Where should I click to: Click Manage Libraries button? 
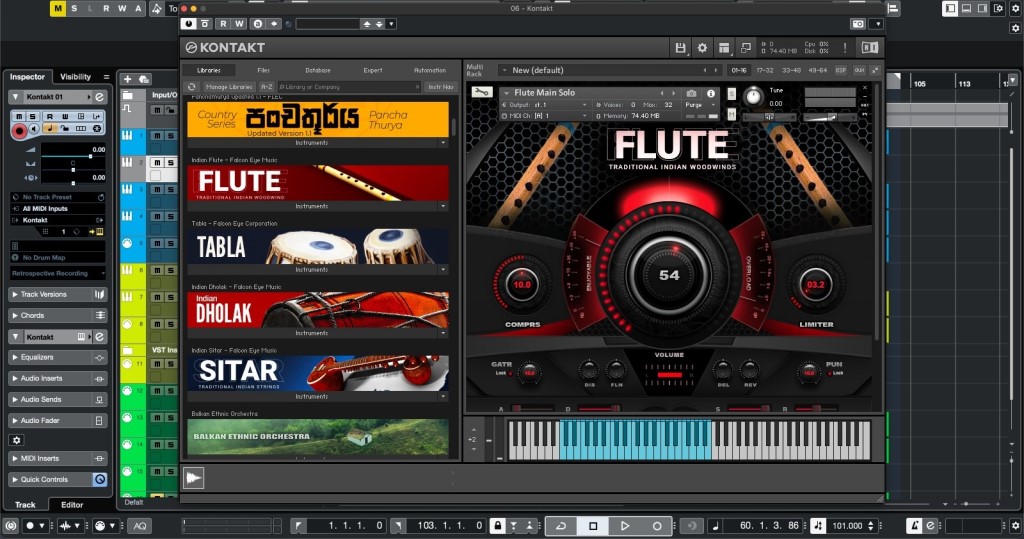[229, 87]
